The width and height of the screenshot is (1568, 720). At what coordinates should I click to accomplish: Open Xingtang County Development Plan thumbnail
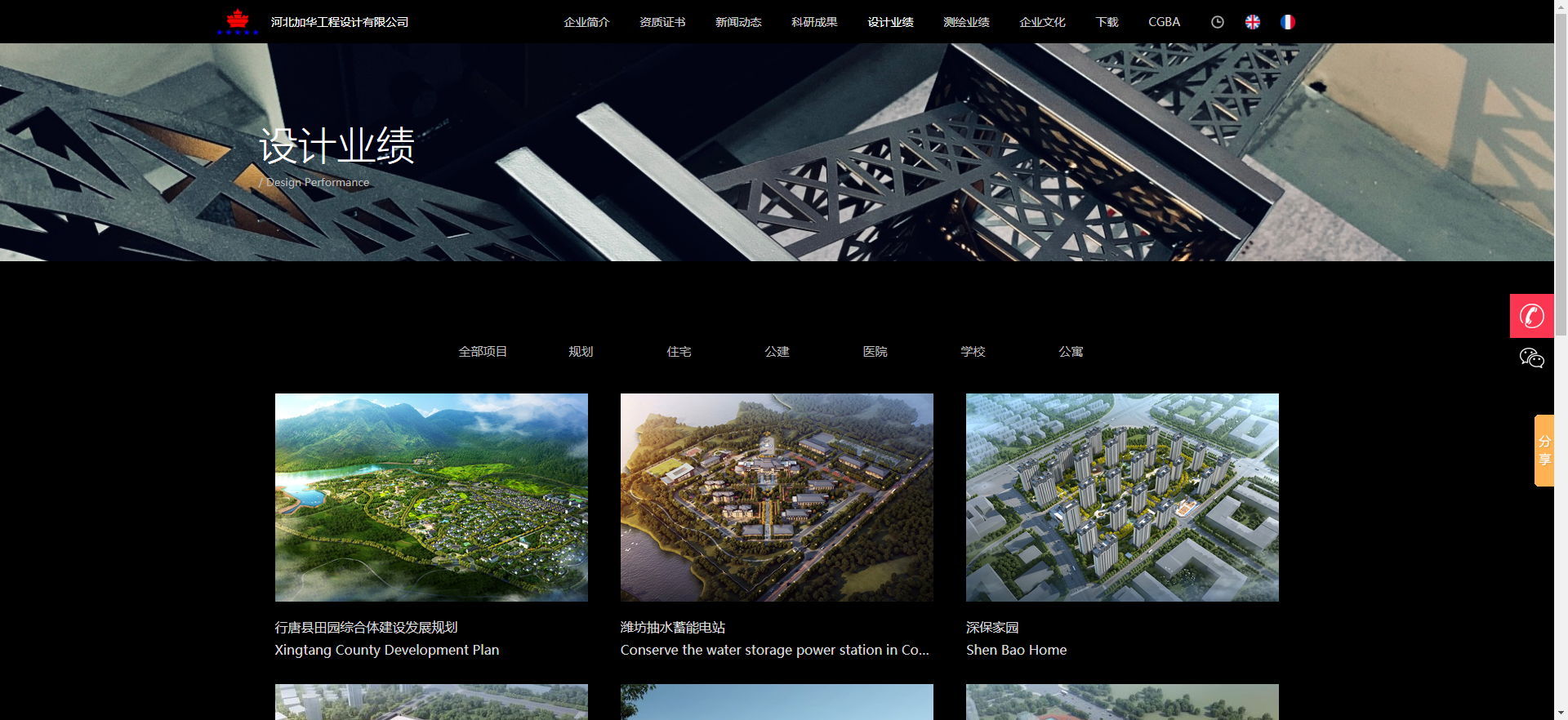[431, 497]
